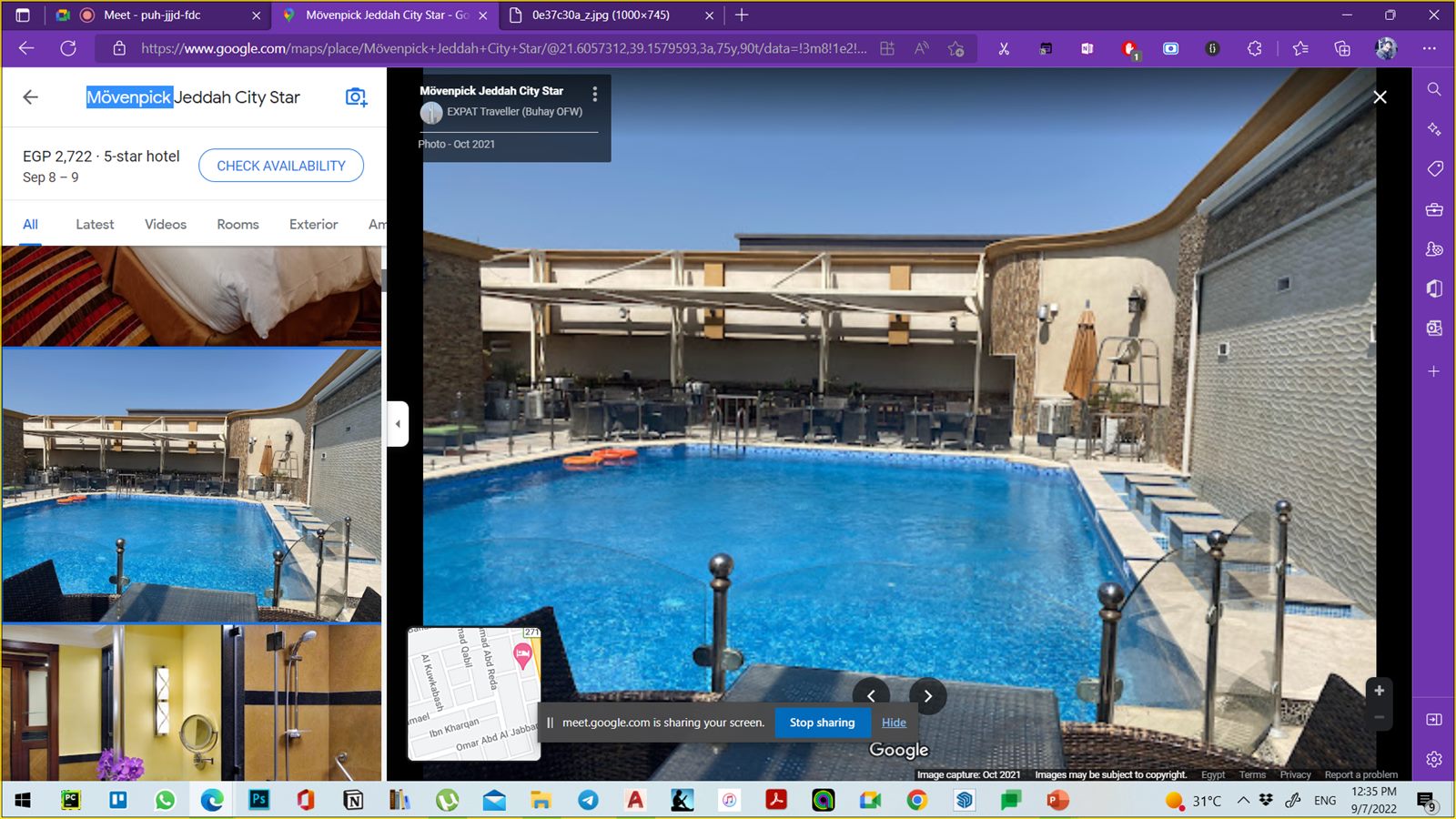Click the CHECK AVAILABILITY button
The image size is (1456, 819).
[281, 166]
